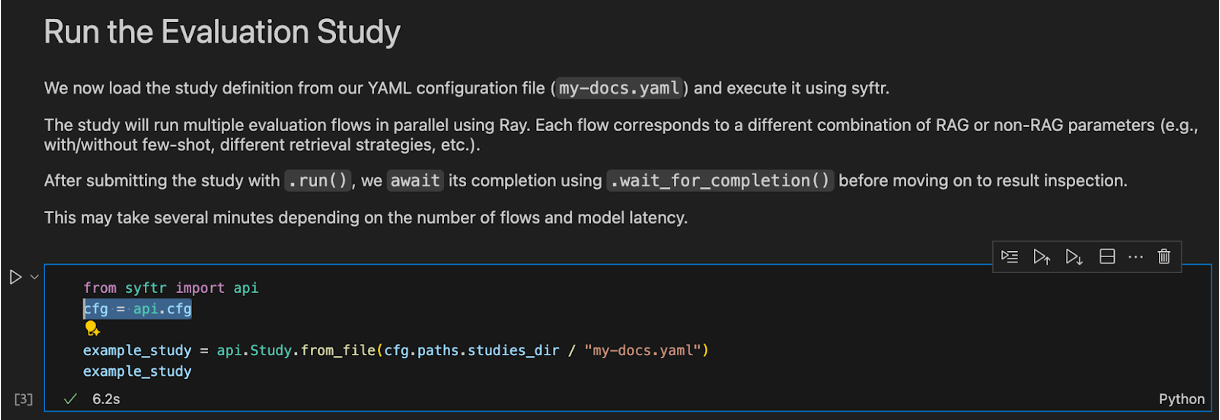Click the execution count [3] label
Viewport: 1220px width, 420px height.
24,399
